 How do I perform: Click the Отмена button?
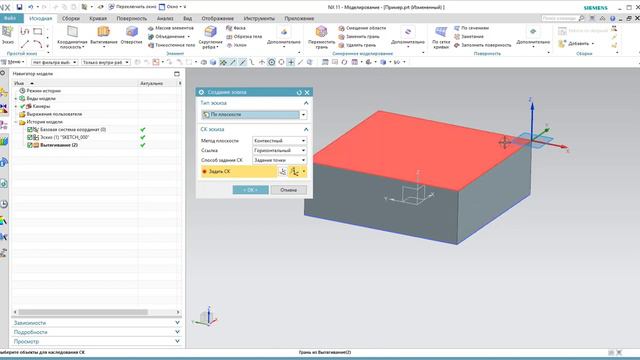[289, 190]
